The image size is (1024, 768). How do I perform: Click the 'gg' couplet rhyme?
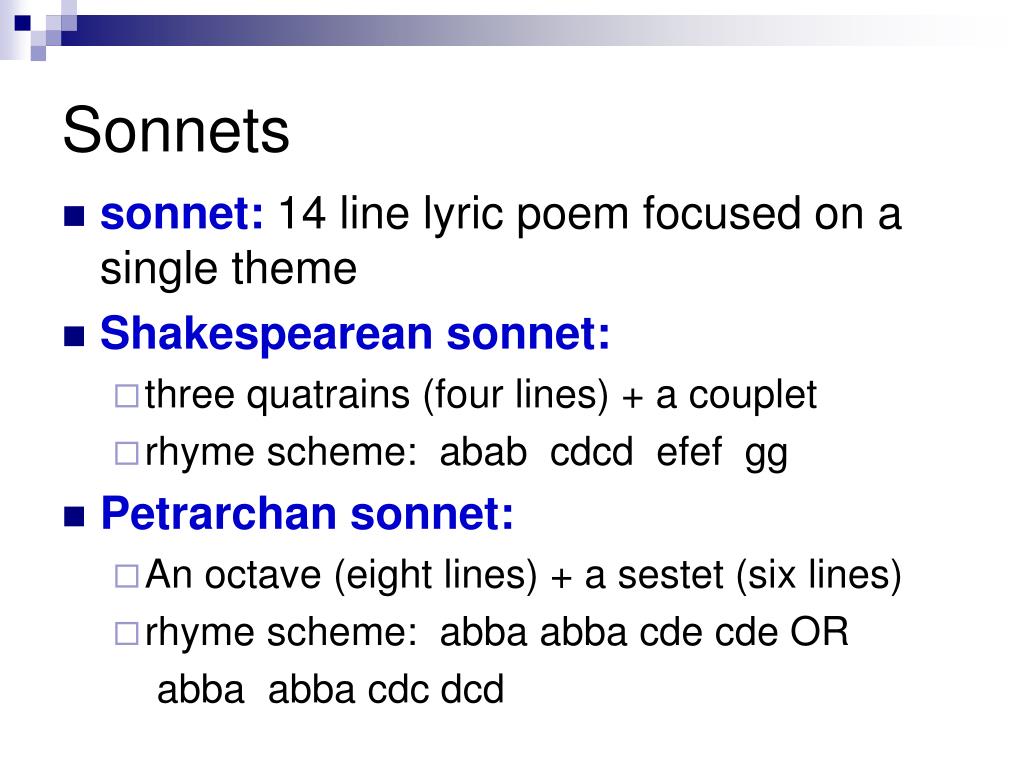tap(766, 456)
